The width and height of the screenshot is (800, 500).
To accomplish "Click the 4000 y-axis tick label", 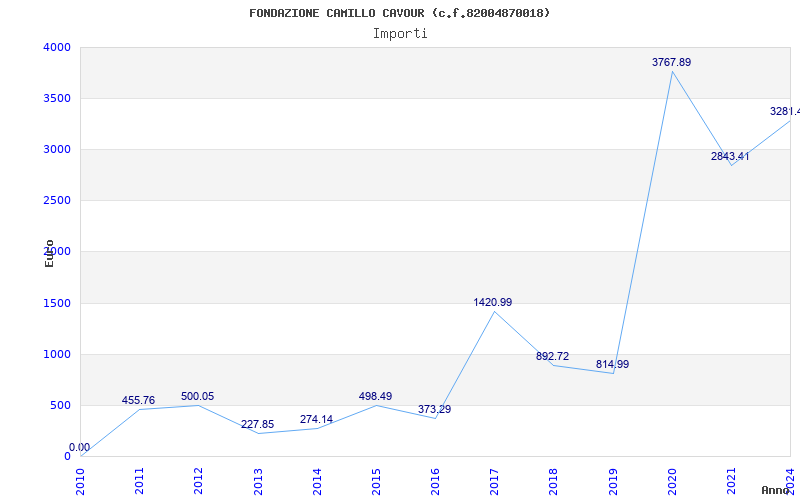I will point(57,47).
